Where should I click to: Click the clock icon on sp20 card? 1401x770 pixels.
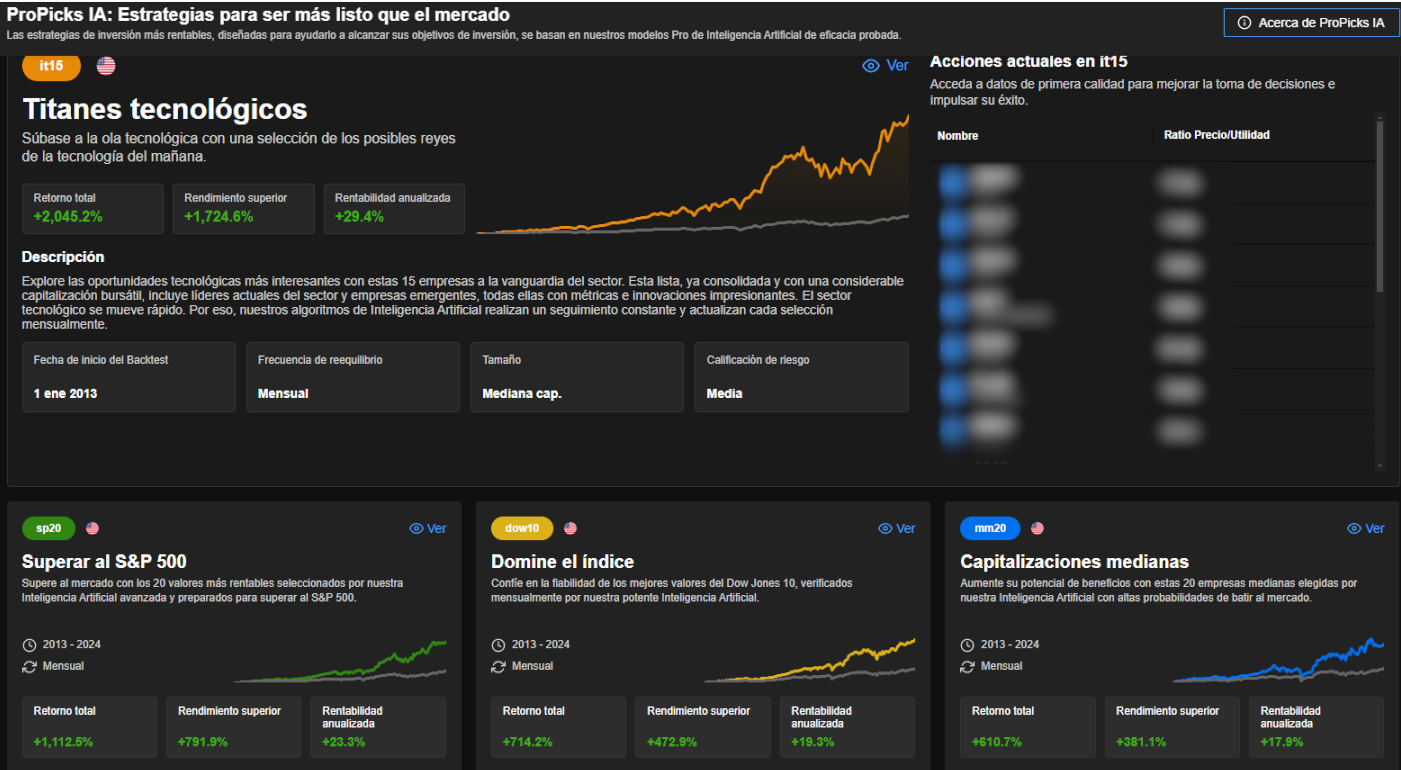tap(29, 645)
